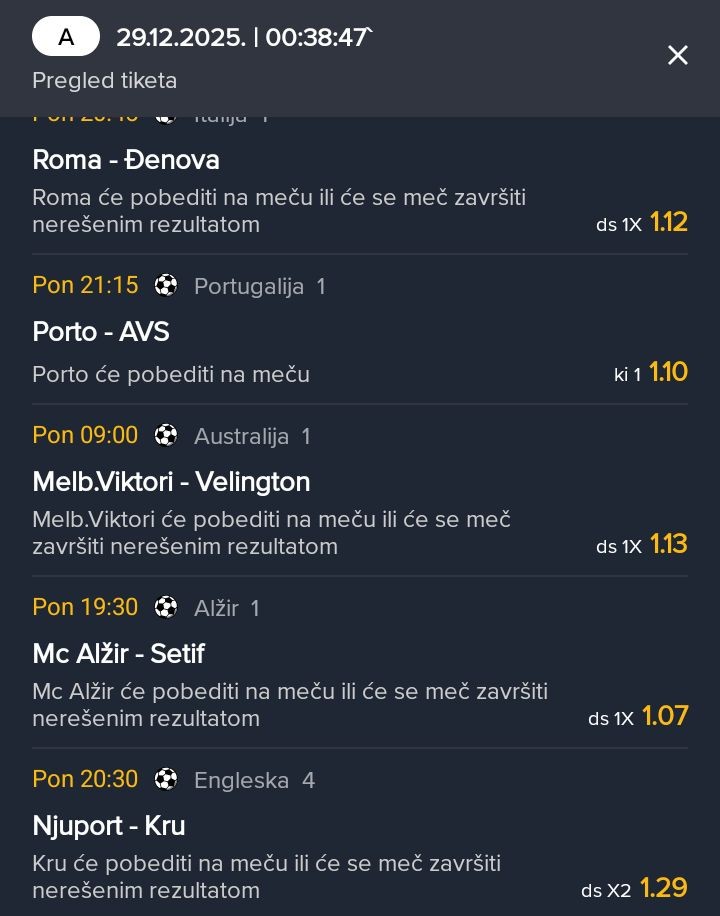Image resolution: width=720 pixels, height=916 pixels.
Task: Click the 1.29 odds for Kru
Action: 664,888
